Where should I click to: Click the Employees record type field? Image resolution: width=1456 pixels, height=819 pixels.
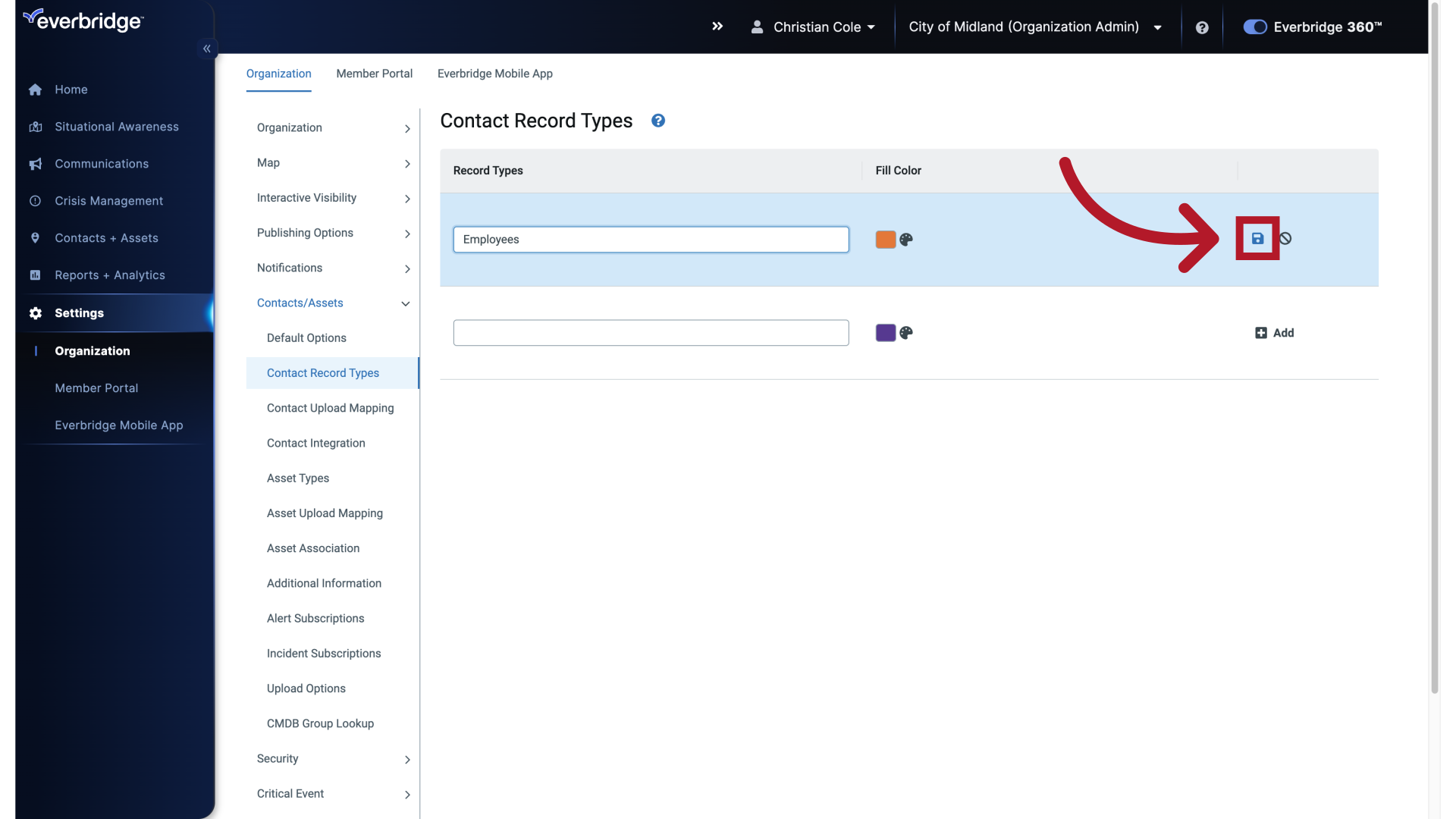pos(651,240)
